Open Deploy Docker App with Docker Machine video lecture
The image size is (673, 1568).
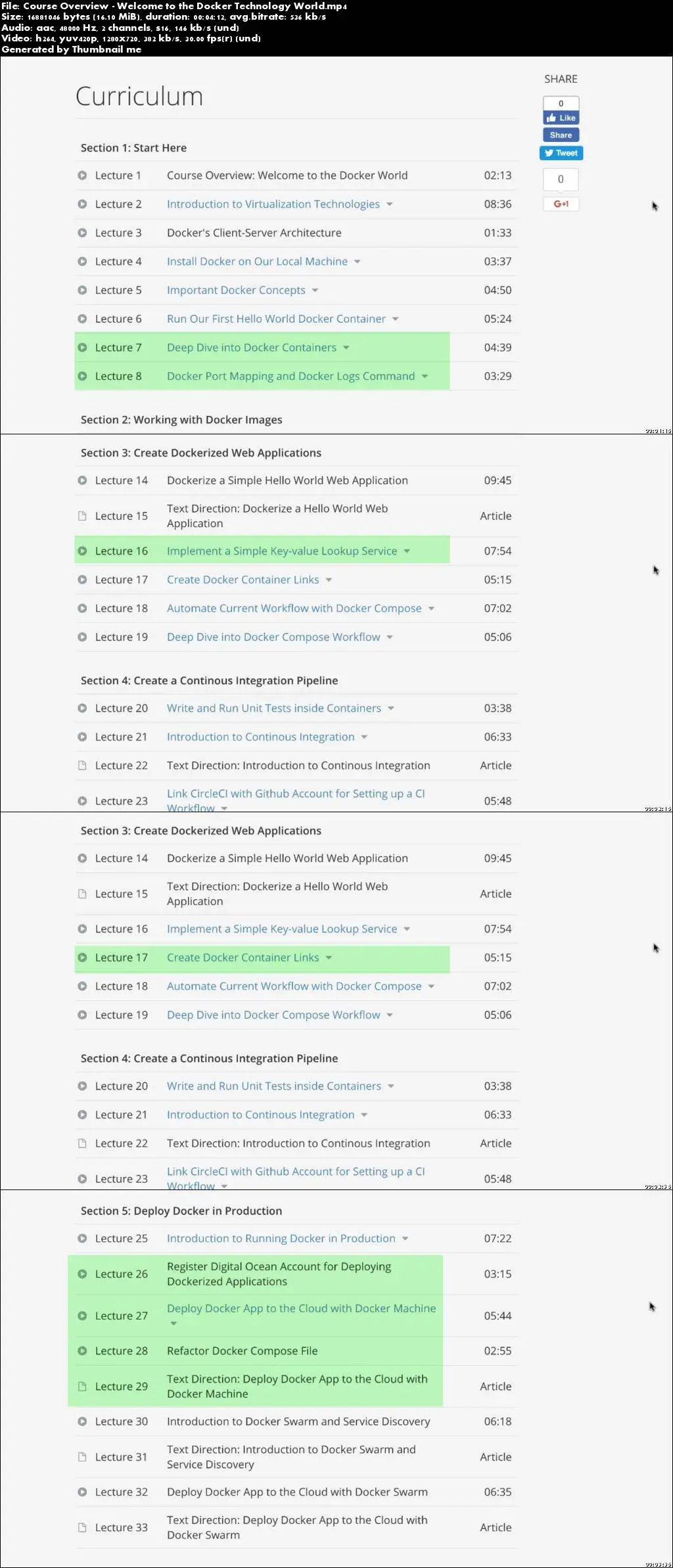[x=301, y=1308]
